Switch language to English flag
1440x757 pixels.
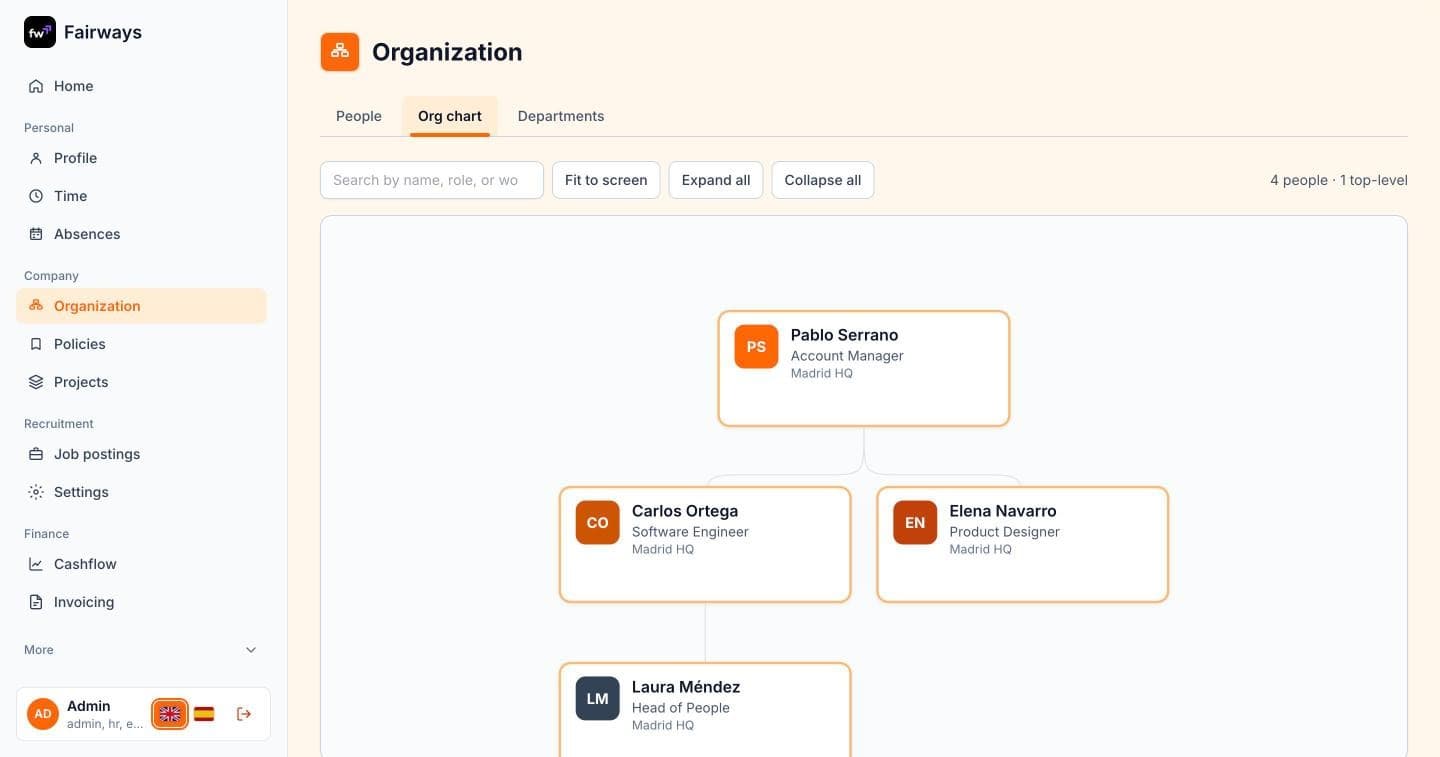170,714
